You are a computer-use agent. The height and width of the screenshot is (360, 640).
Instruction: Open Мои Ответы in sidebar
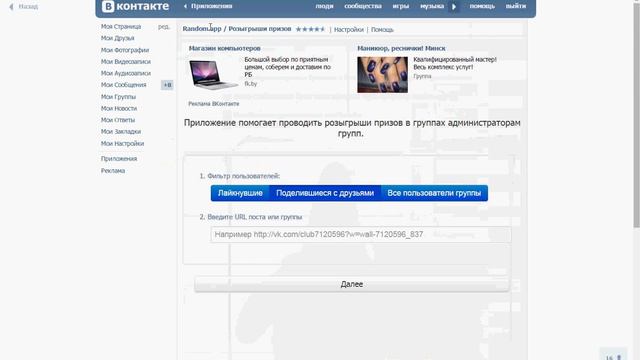118,120
